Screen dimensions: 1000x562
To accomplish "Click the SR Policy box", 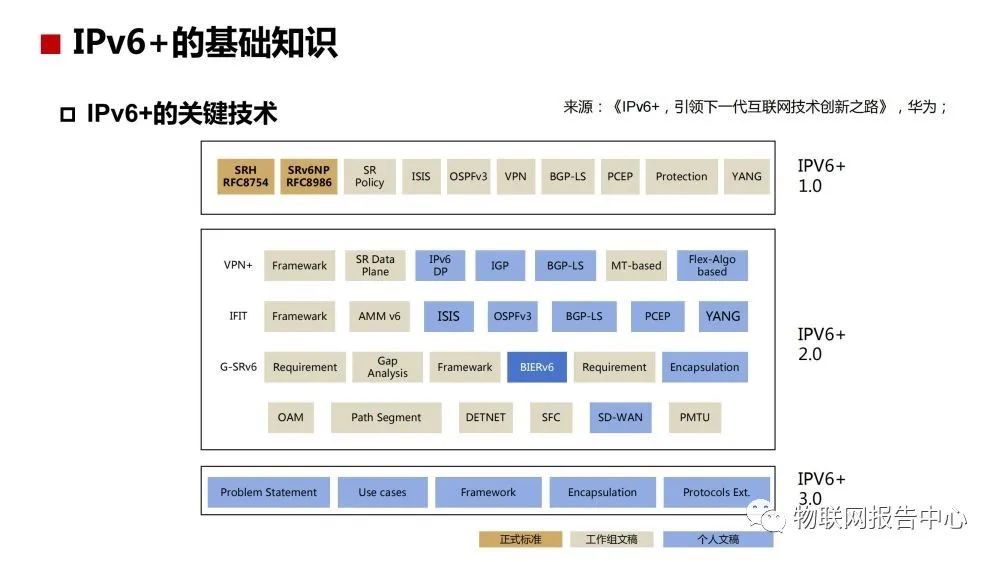I will tap(370, 177).
